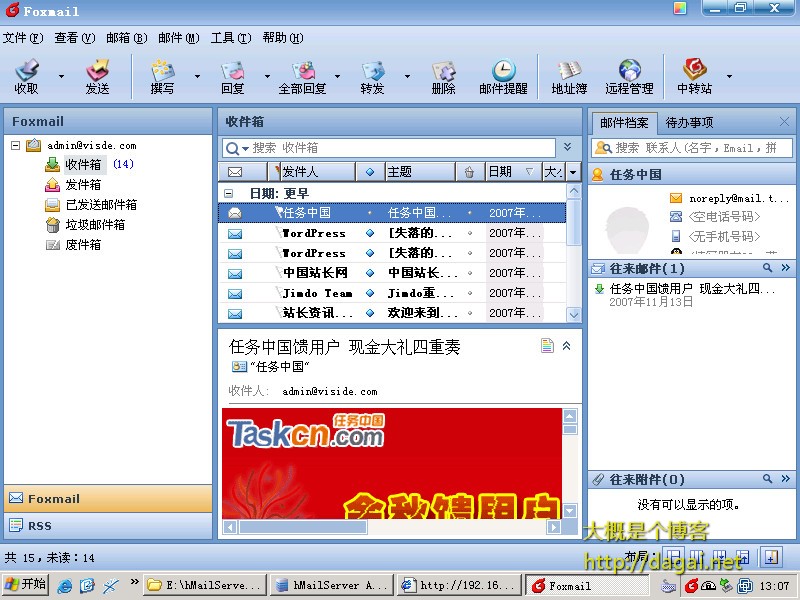Click the 开始 Start button
The width and height of the screenshot is (800, 600).
[26, 585]
